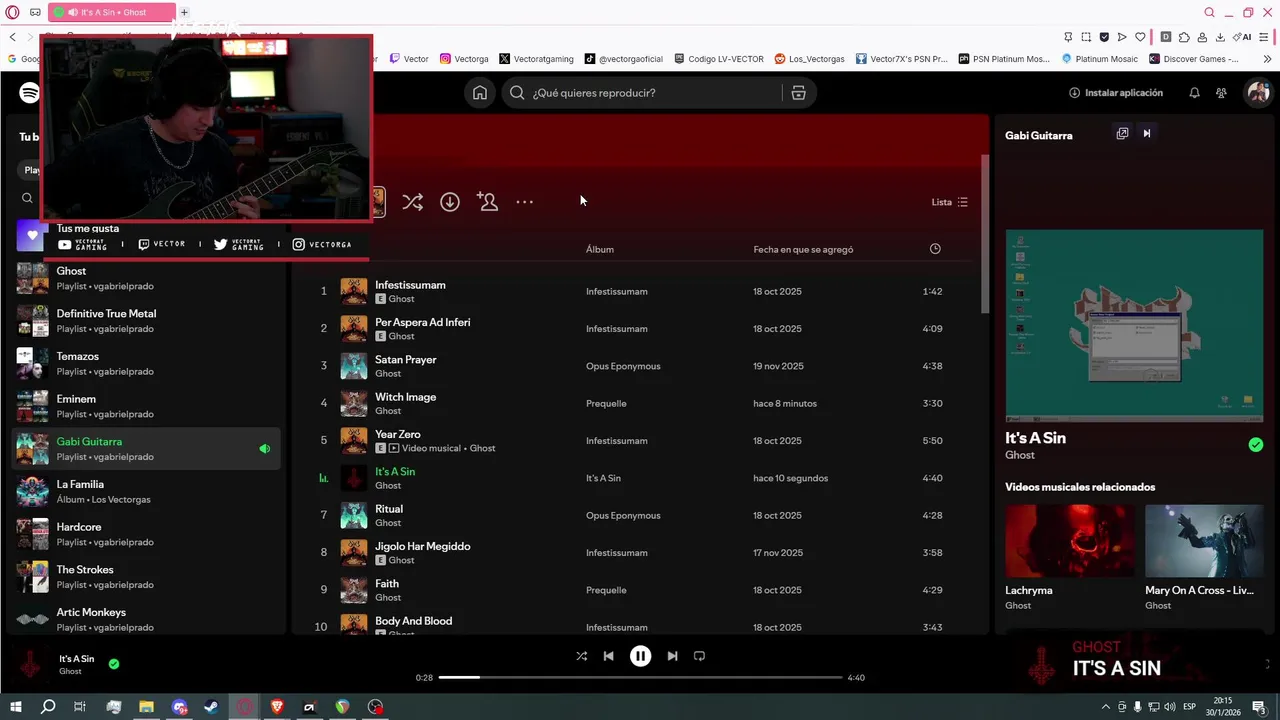The height and width of the screenshot is (720, 1280).
Task: Open the Ghost playlist in library
Action: click(x=147, y=278)
